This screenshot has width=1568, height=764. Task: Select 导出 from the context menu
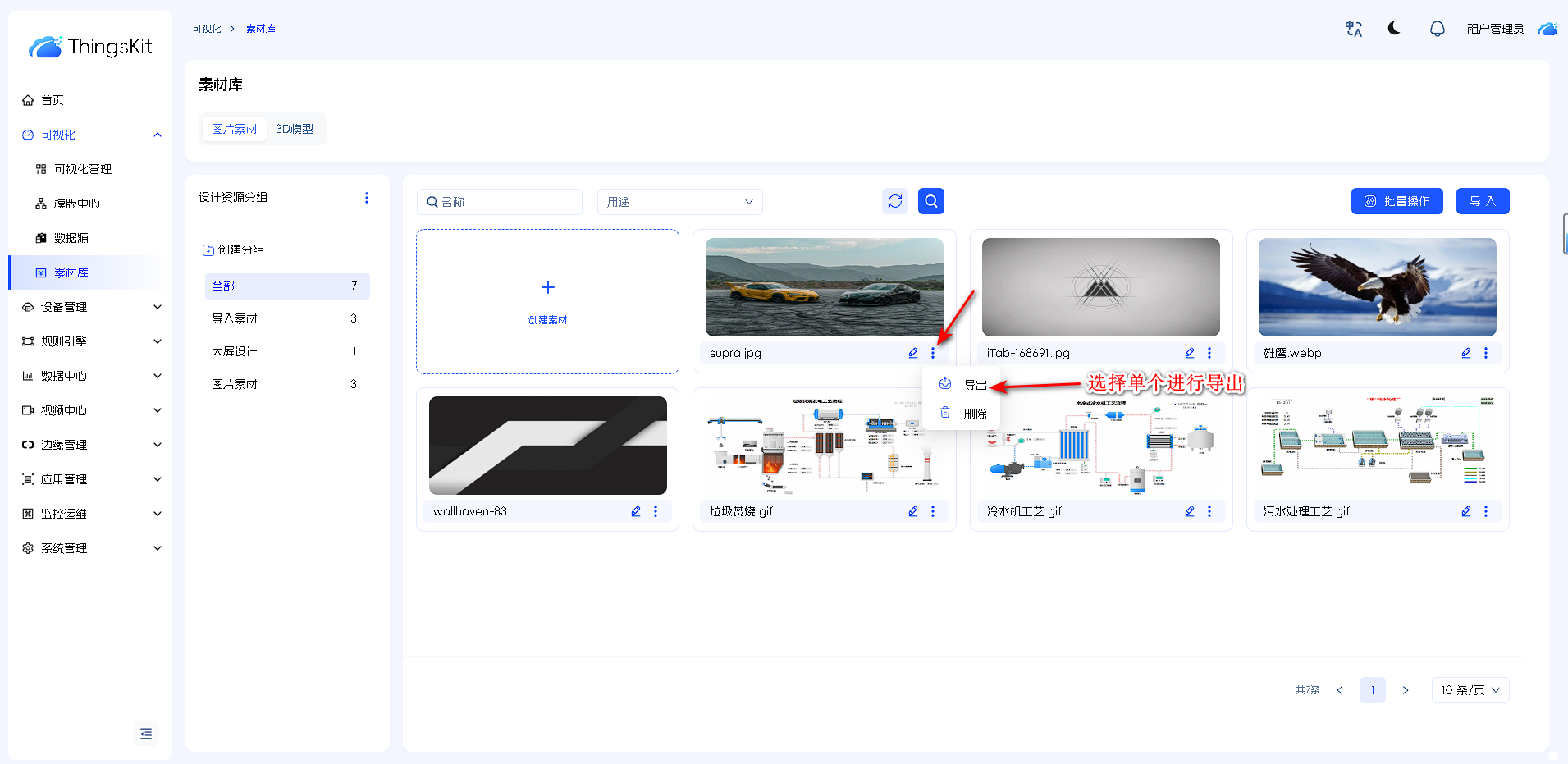[x=975, y=385]
